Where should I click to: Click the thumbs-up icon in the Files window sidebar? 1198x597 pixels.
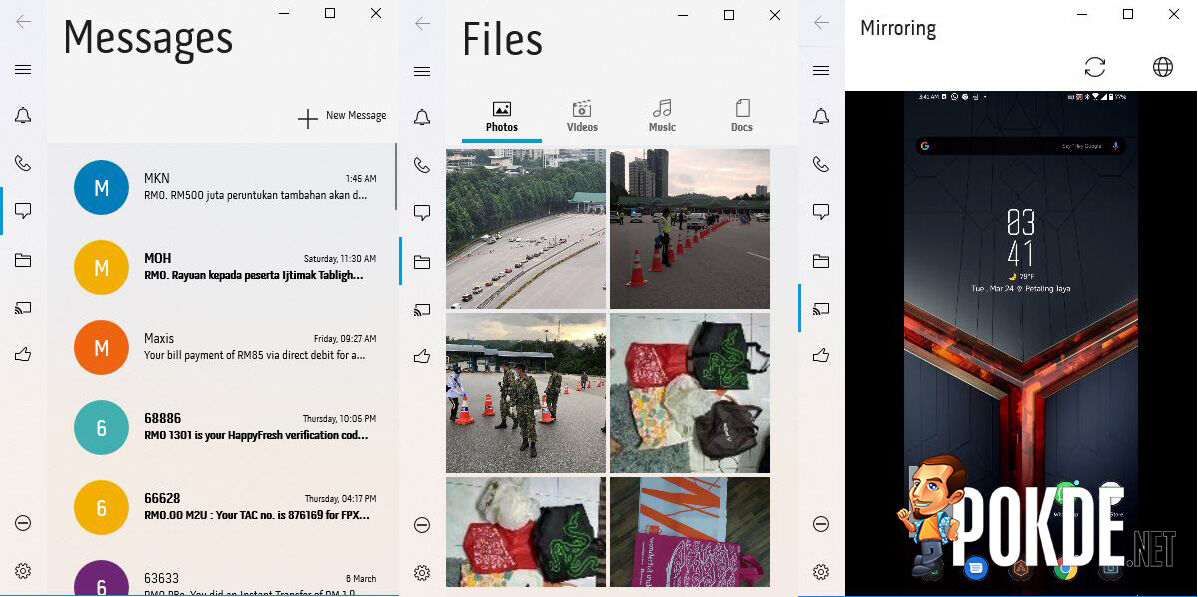coord(422,356)
